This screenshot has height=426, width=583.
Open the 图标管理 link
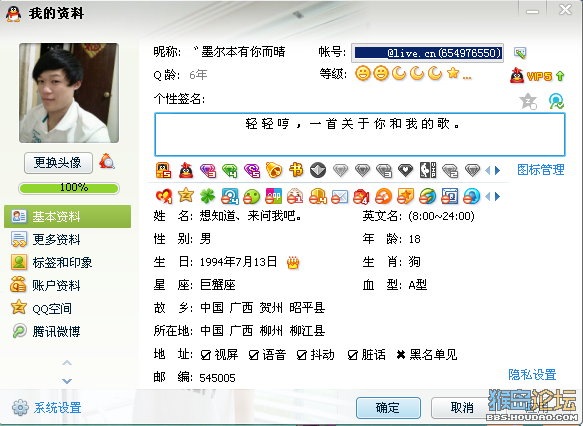pos(541,170)
